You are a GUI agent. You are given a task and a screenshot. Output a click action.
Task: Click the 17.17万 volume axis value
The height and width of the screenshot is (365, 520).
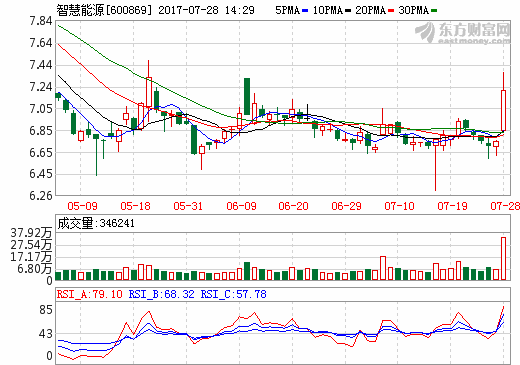tap(31, 257)
